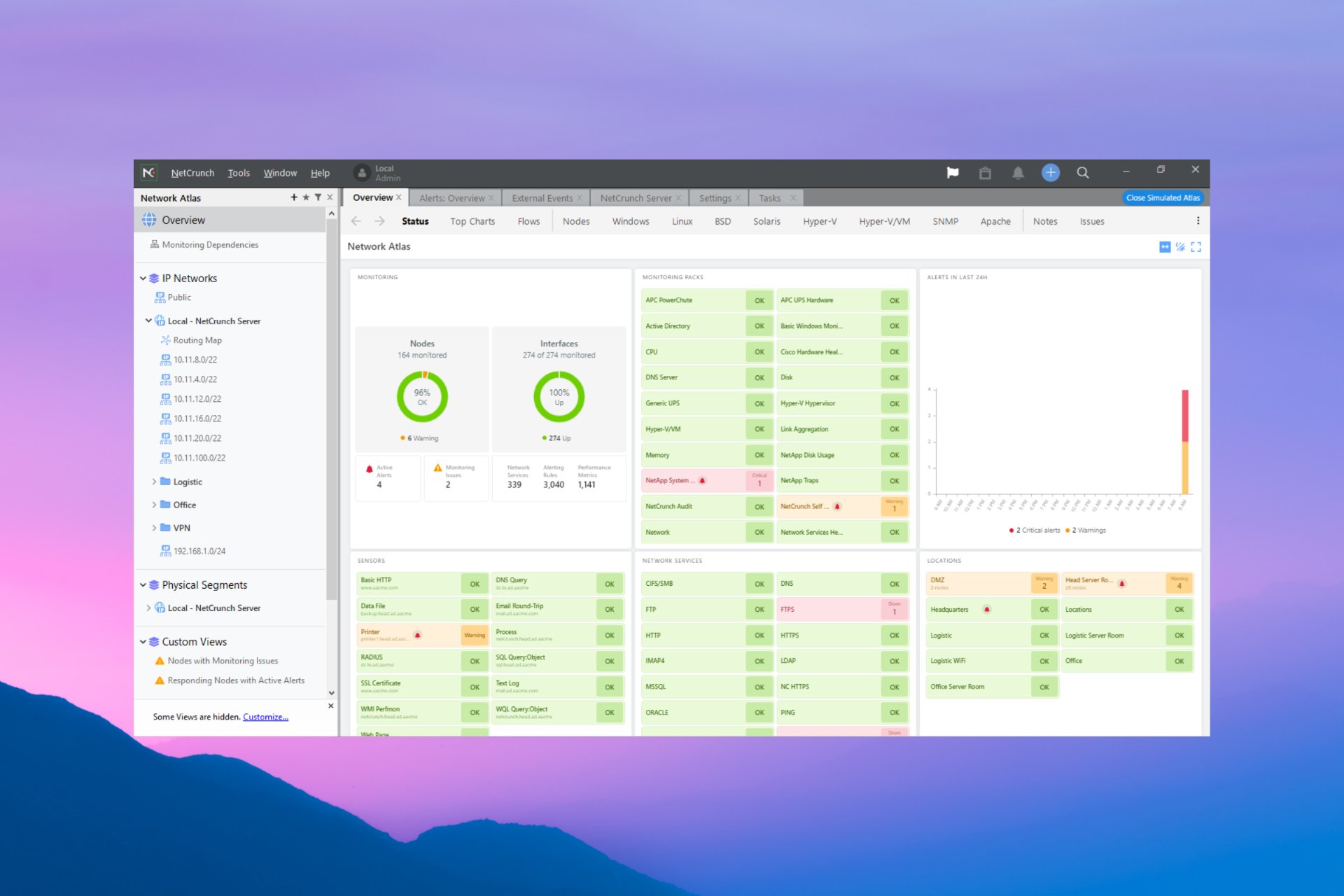The width and height of the screenshot is (1344, 896).
Task: Collapse Local - NetCrunch Server under IP Networks
Action: [x=148, y=321]
